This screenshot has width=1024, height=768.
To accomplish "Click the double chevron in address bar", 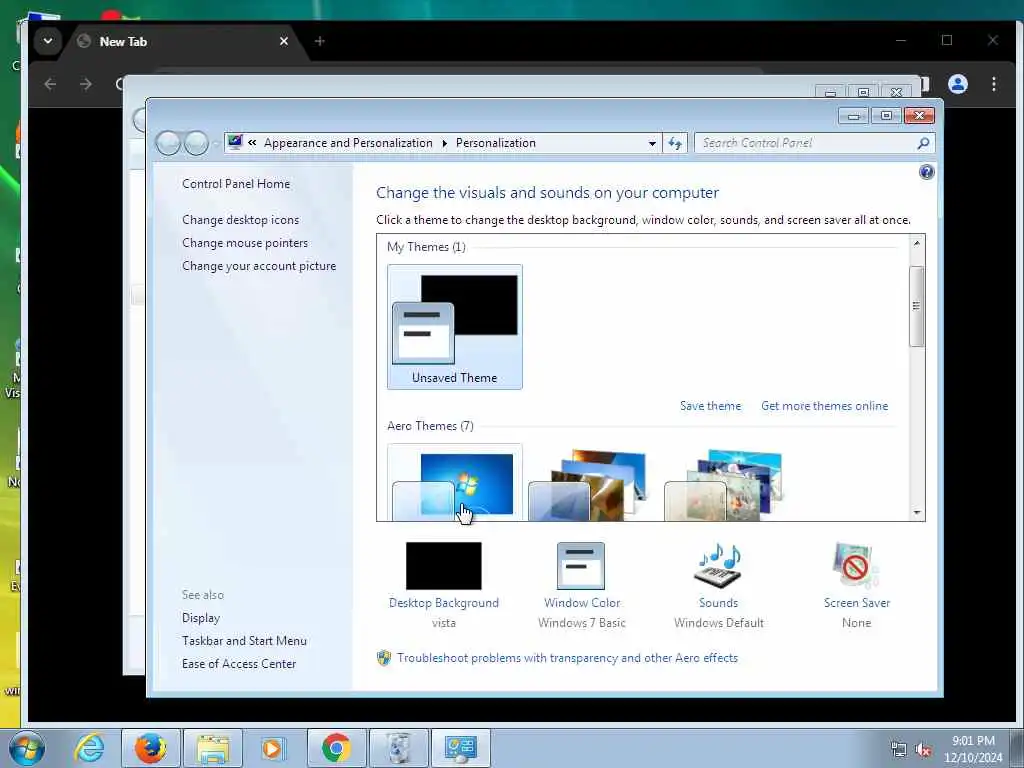I will (x=252, y=143).
